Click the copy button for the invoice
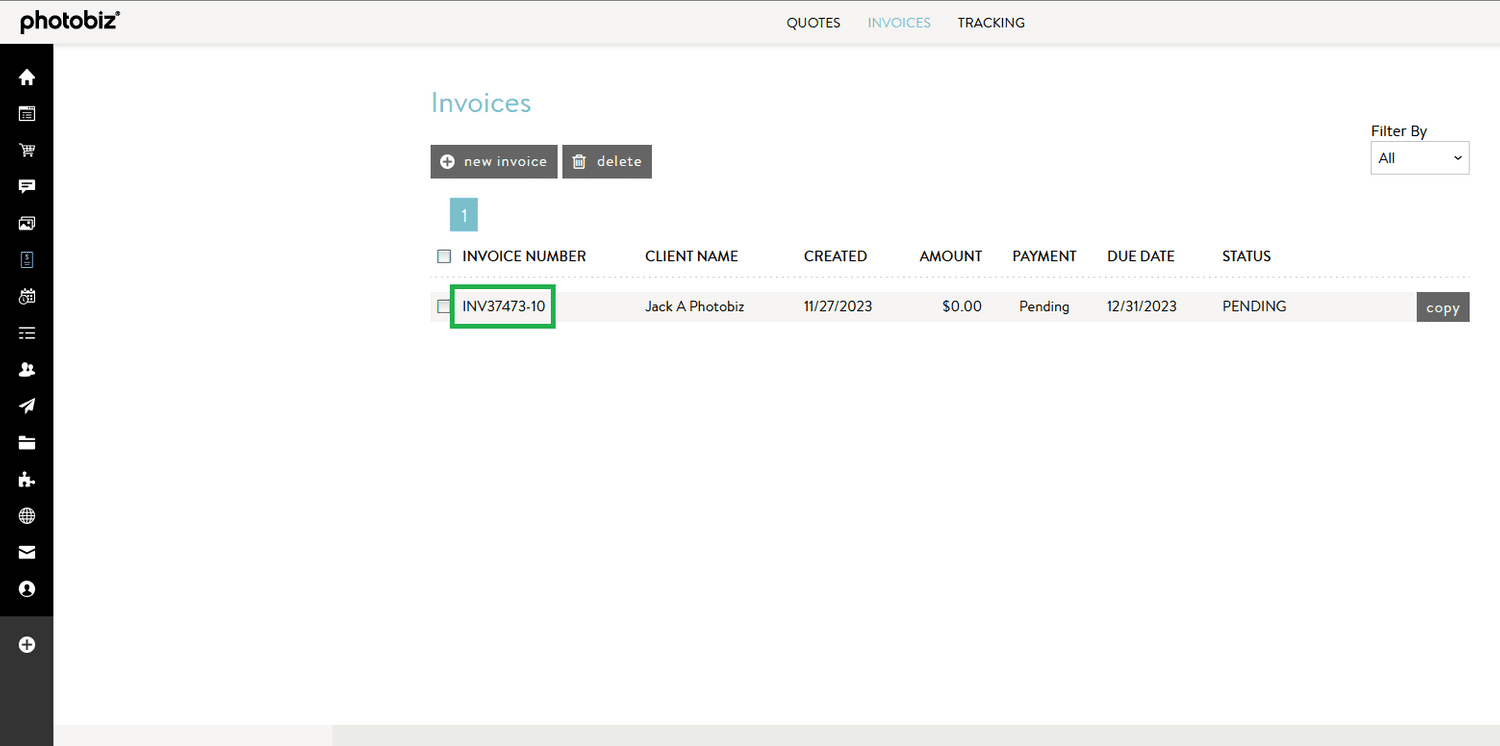Image resolution: width=1500 pixels, height=746 pixels. coord(1443,306)
